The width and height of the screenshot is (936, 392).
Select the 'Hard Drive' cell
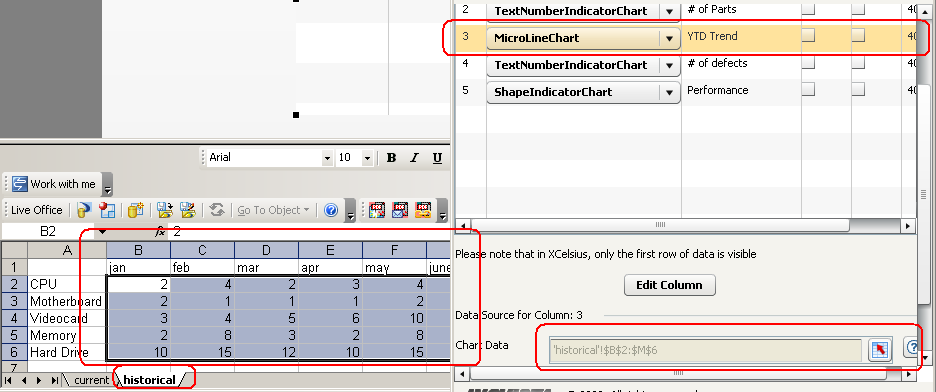pos(67,352)
